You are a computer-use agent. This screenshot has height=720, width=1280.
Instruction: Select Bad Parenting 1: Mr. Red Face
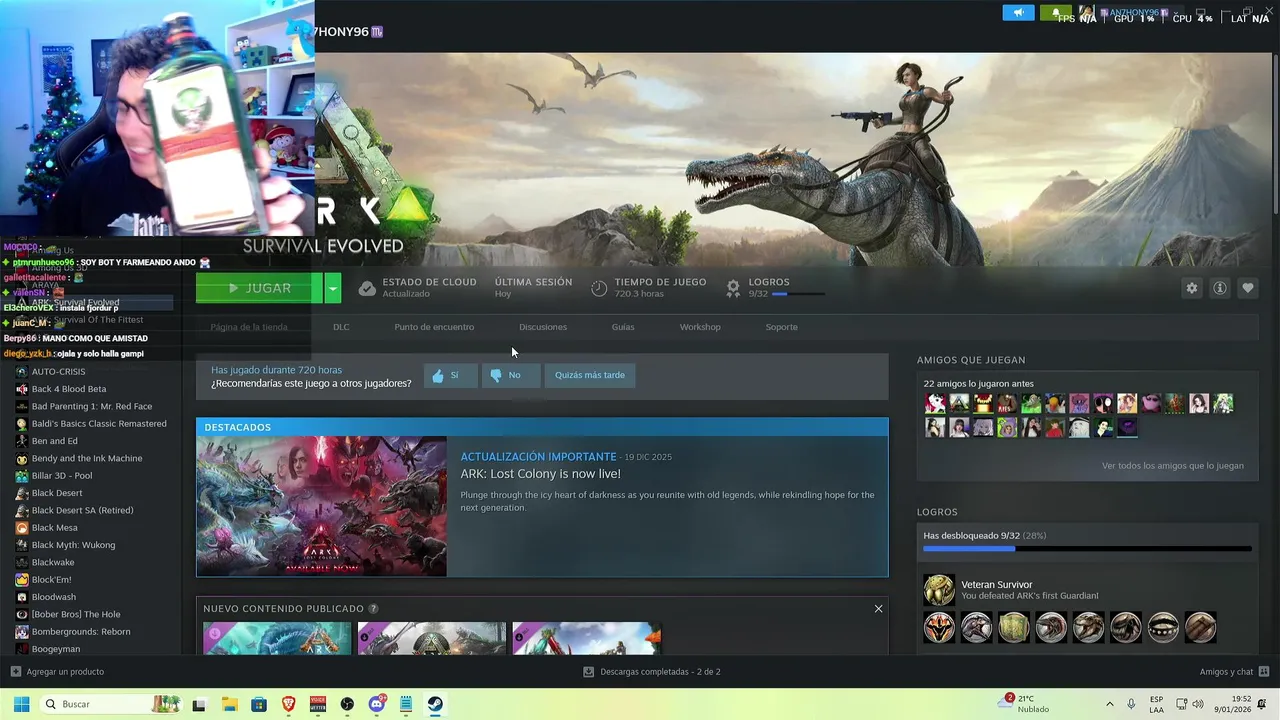[92, 406]
